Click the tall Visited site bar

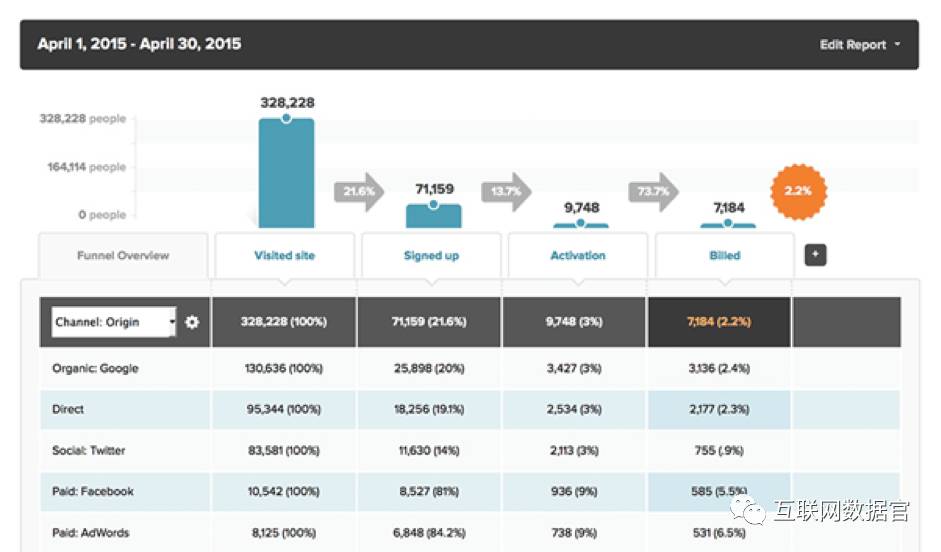click(x=286, y=175)
